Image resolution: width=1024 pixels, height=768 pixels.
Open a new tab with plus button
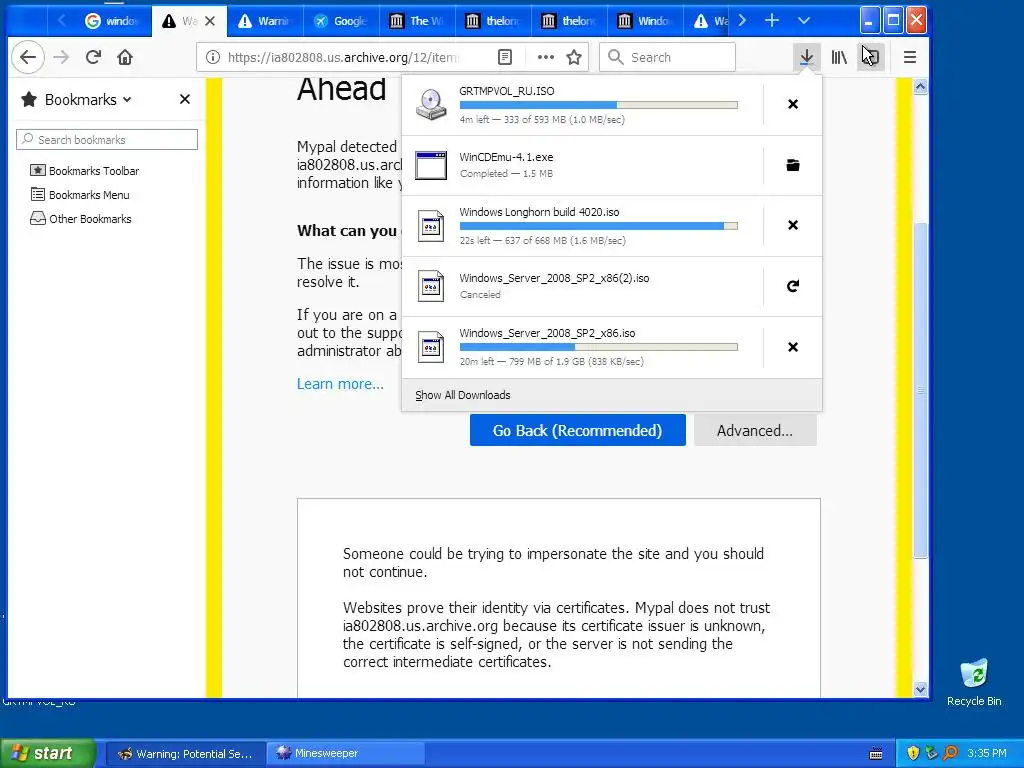772,21
